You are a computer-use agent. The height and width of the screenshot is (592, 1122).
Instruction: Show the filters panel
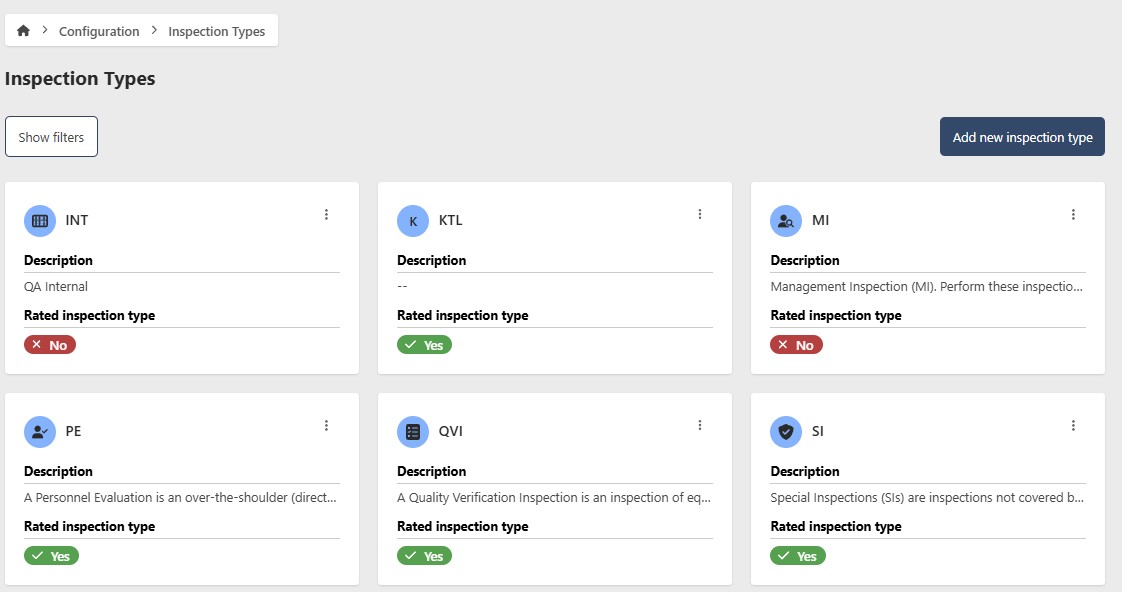coord(51,137)
